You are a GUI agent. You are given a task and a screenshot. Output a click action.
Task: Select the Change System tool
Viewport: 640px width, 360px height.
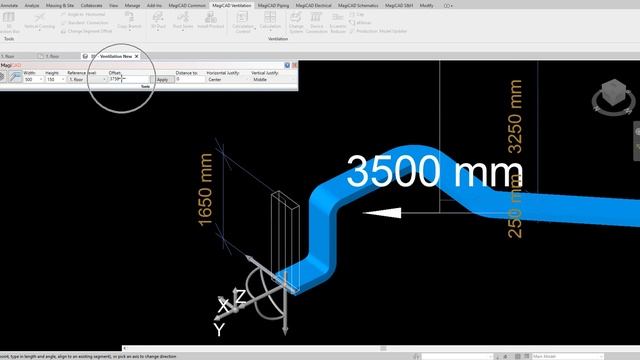click(x=296, y=22)
